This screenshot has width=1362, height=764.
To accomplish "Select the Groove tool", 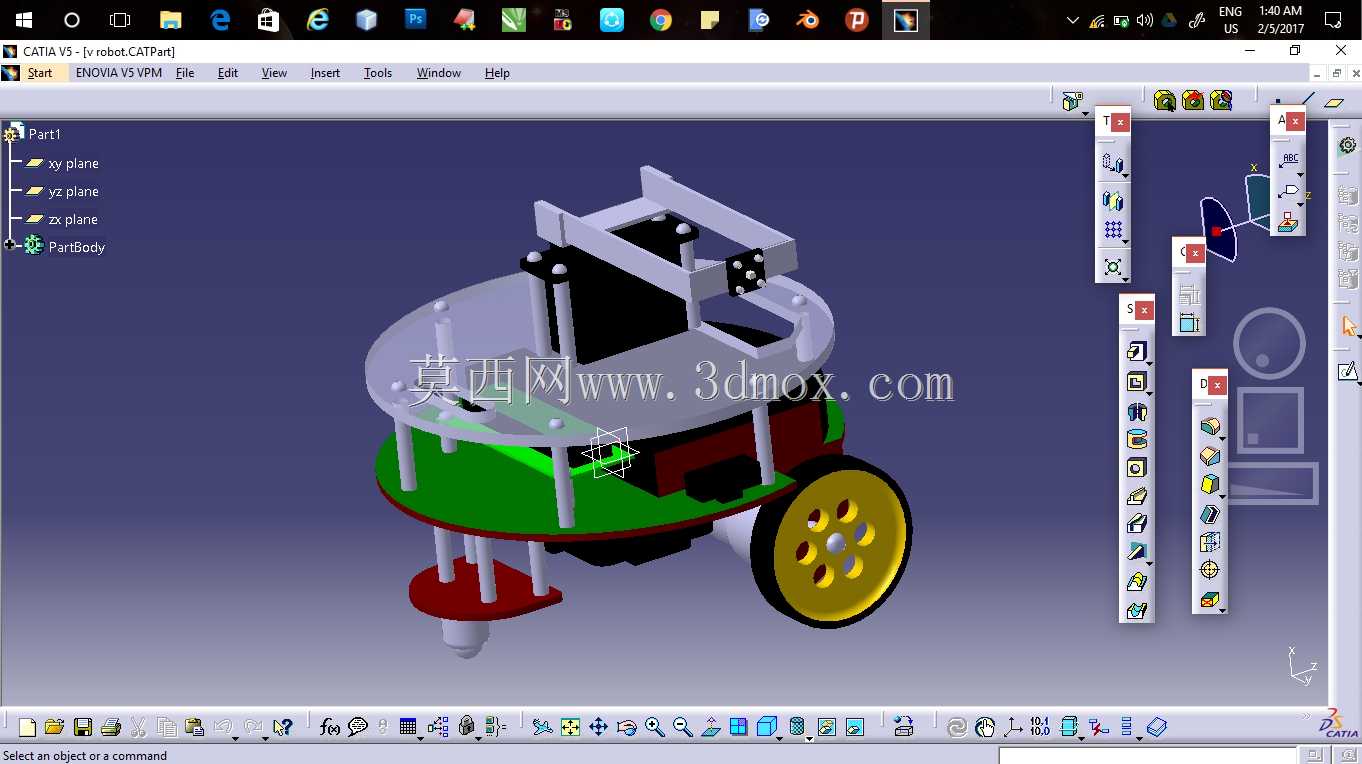I will tap(1136, 439).
